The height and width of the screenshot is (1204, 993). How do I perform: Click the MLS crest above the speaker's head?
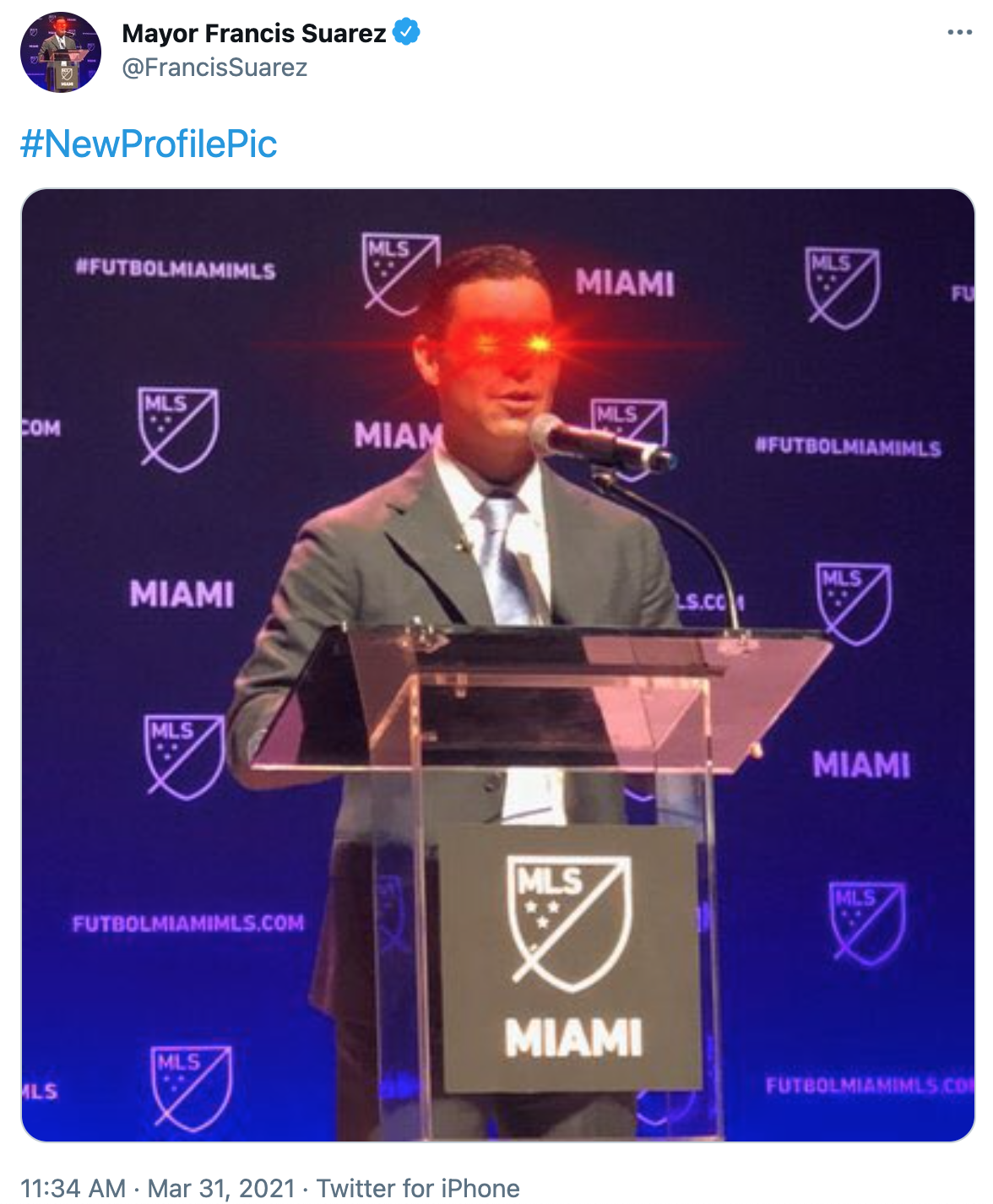[400, 273]
